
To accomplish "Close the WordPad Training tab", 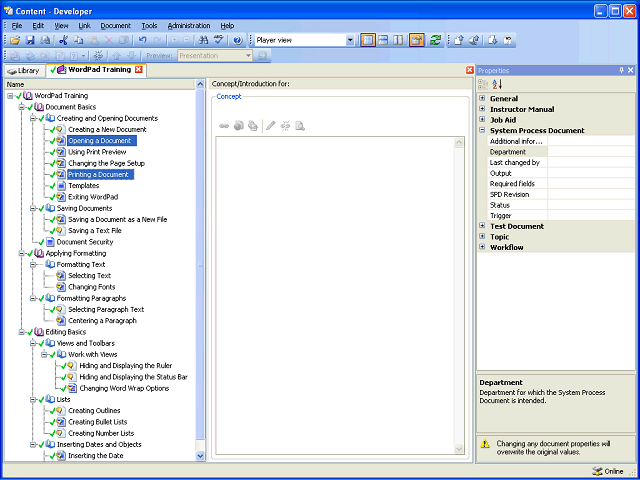I will click(x=139, y=69).
